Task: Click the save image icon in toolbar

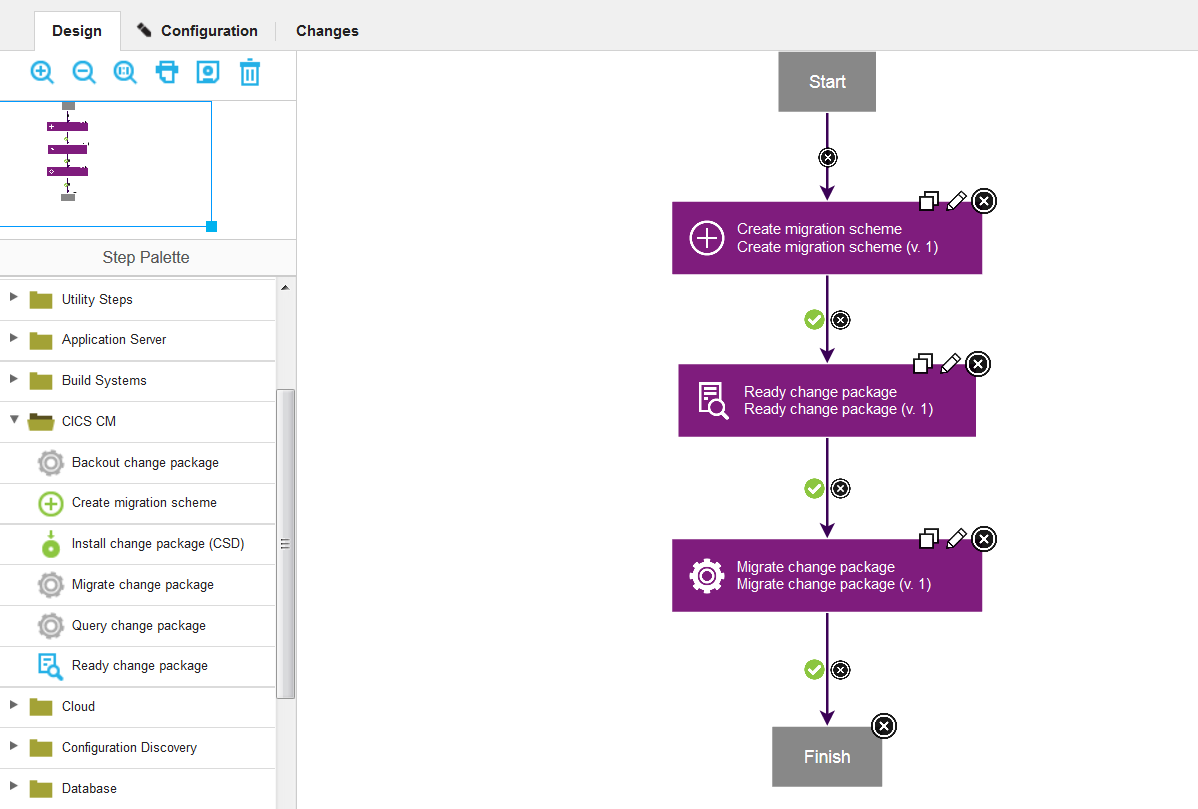Action: (x=208, y=72)
